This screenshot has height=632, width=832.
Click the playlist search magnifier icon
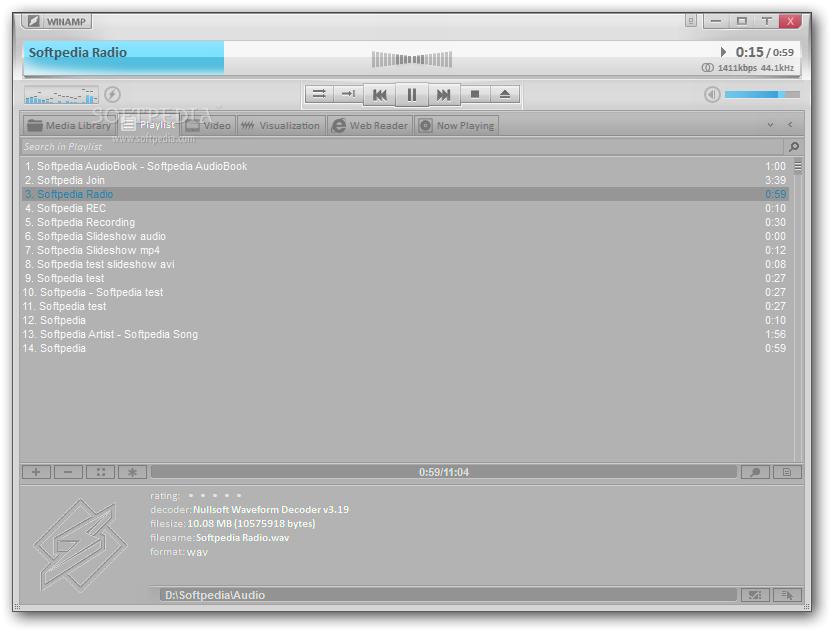pyautogui.click(x=794, y=146)
